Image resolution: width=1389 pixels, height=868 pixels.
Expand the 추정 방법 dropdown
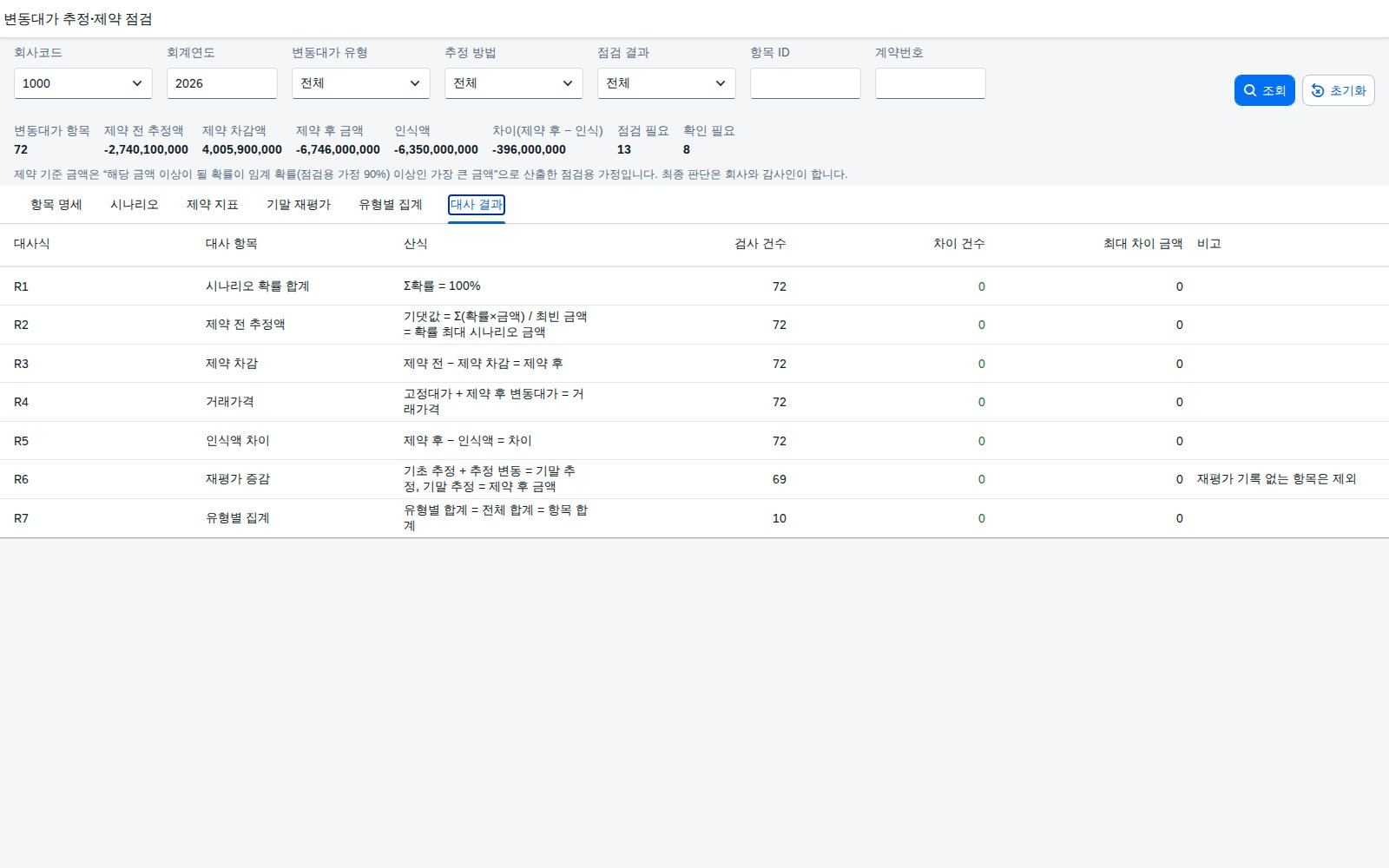click(514, 83)
